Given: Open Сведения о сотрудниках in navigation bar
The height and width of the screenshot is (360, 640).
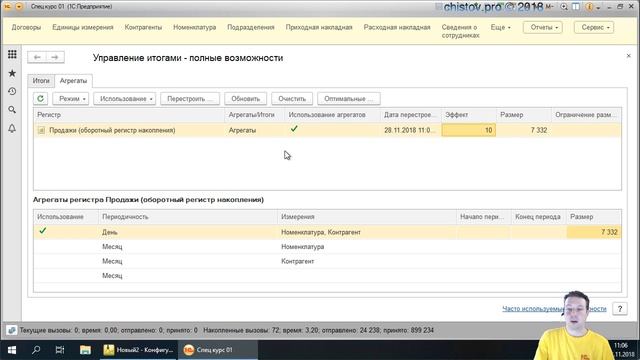Looking at the screenshot, I should [460, 31].
